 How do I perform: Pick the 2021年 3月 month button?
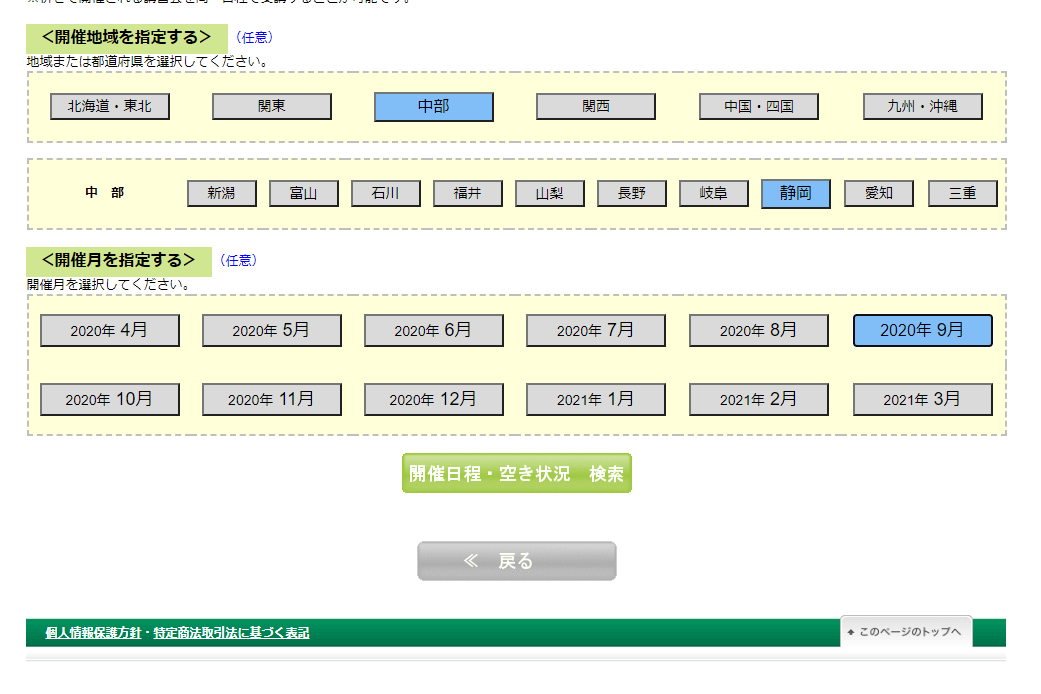coord(922,400)
